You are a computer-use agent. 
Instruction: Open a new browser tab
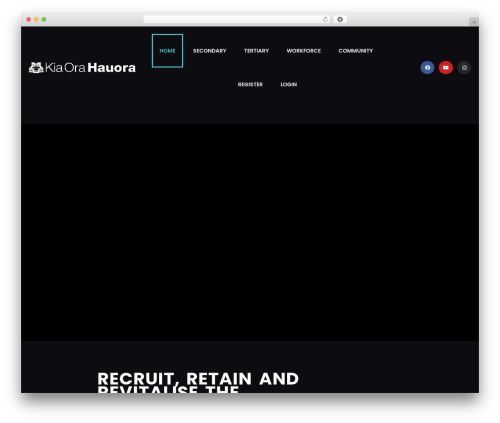474,22
